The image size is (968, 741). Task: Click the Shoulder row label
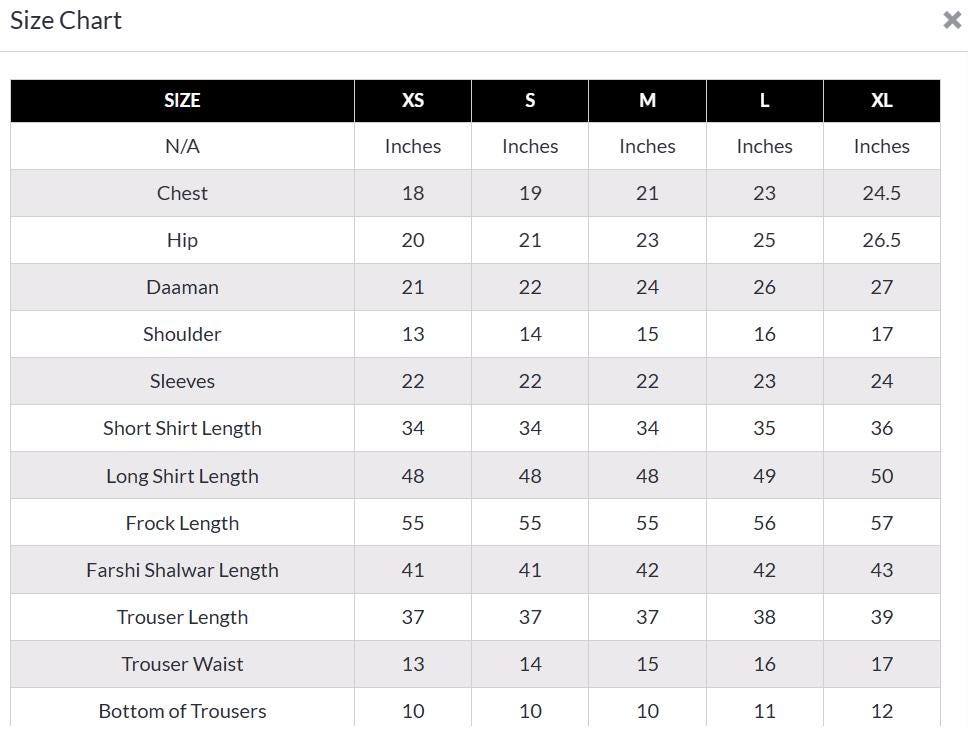click(x=182, y=334)
